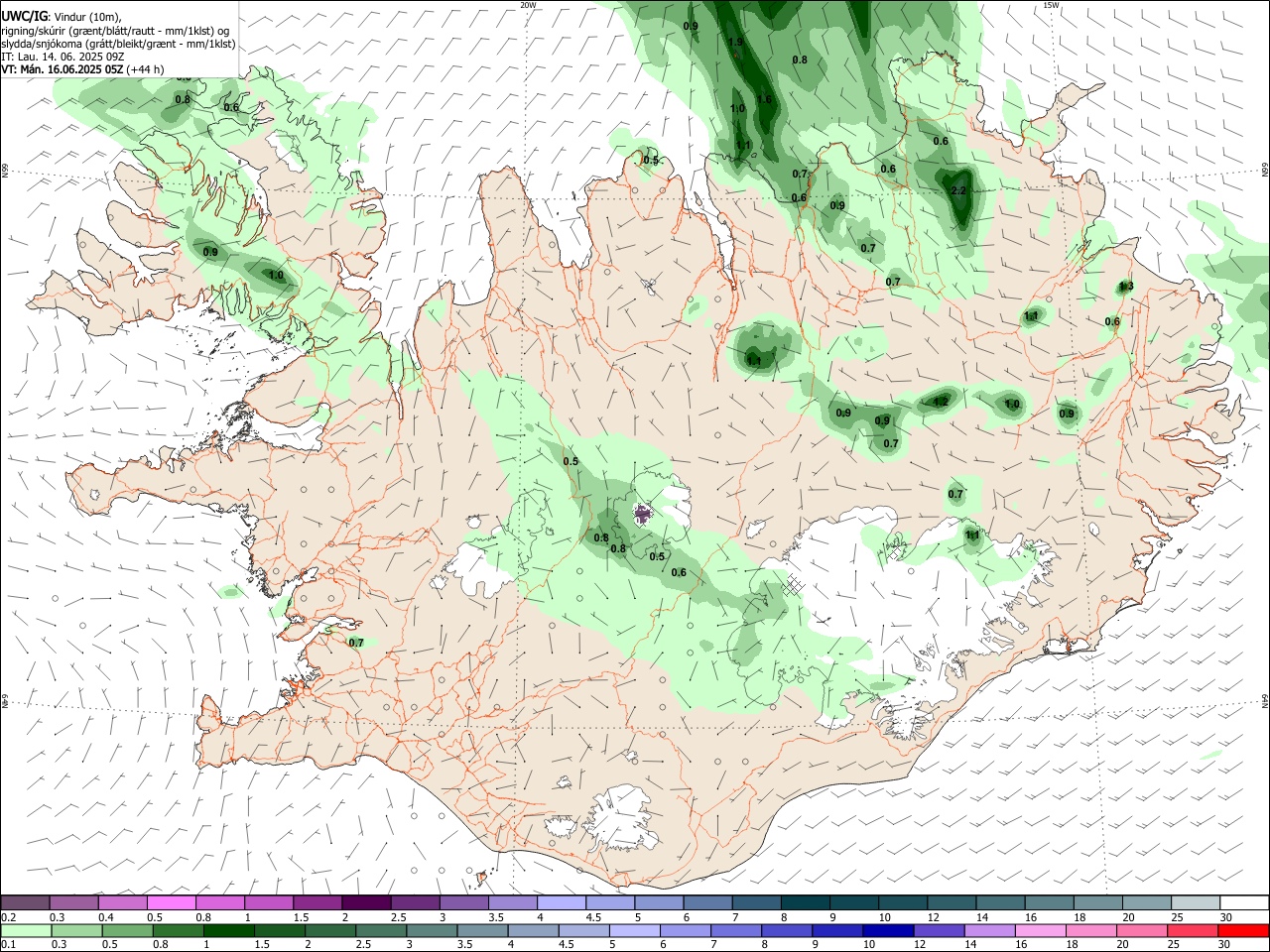Click the white snow legend swatch at 30

point(1244,902)
